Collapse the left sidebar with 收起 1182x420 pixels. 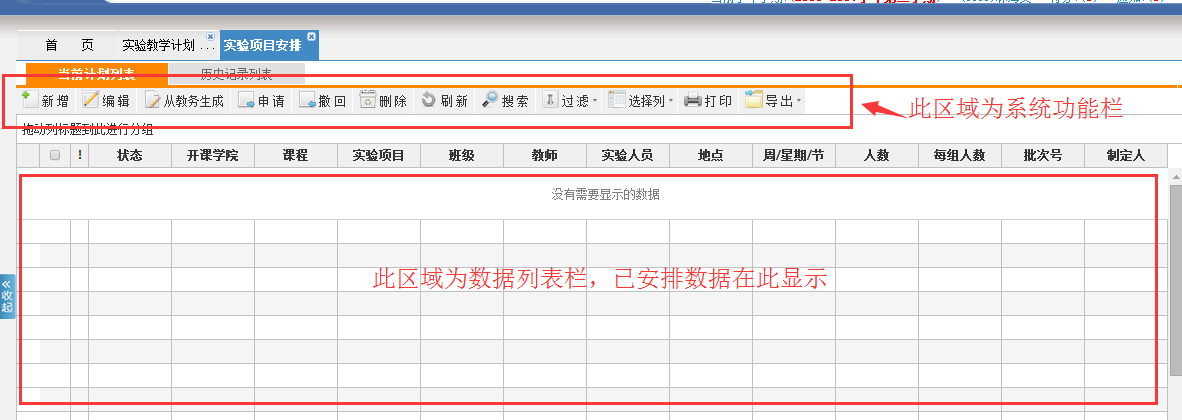point(7,295)
